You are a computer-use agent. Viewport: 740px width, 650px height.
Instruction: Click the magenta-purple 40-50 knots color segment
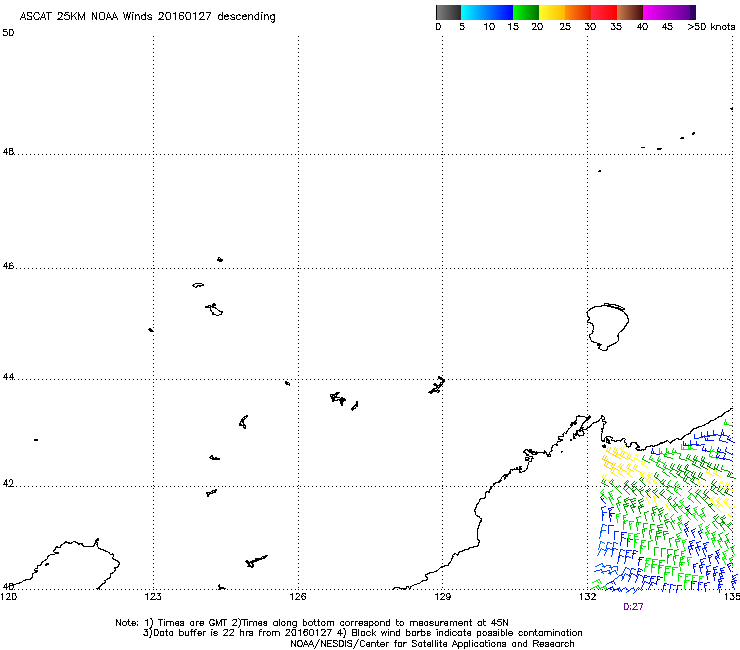point(669,12)
